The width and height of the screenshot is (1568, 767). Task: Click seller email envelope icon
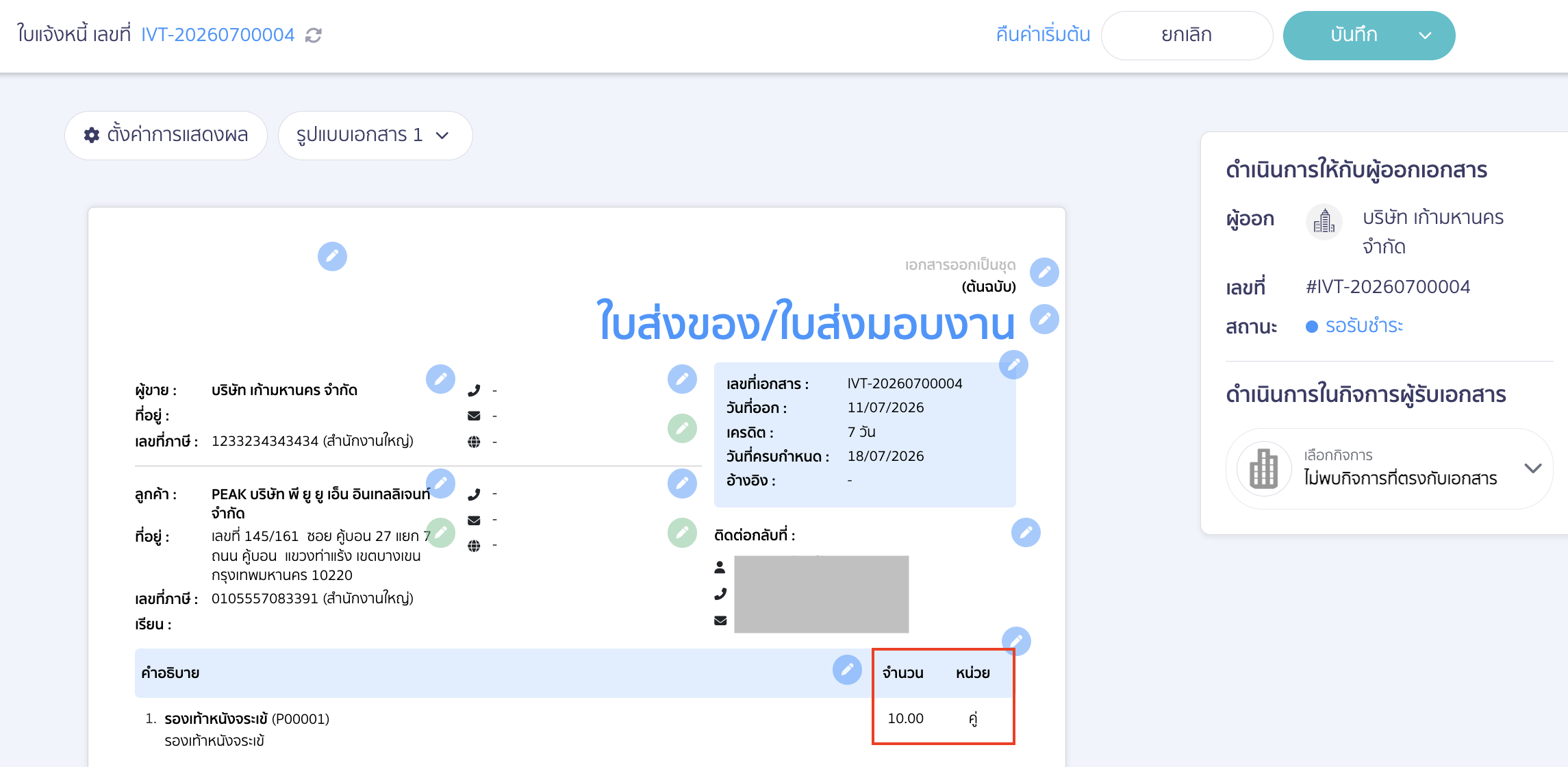pyautogui.click(x=474, y=416)
